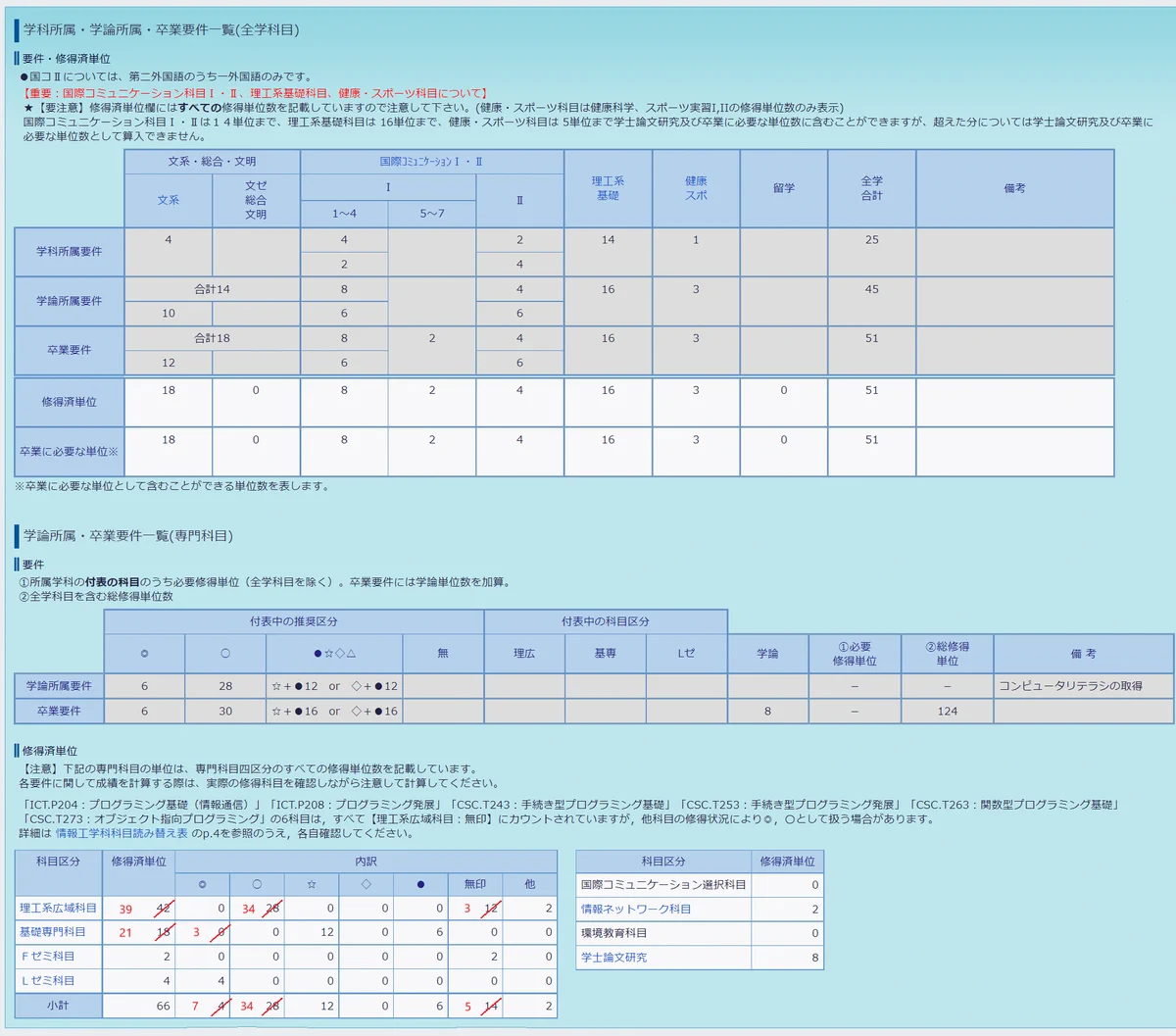Click the 内訳 header in the bottom table
The height and width of the screenshot is (1036, 1176).
(x=366, y=862)
